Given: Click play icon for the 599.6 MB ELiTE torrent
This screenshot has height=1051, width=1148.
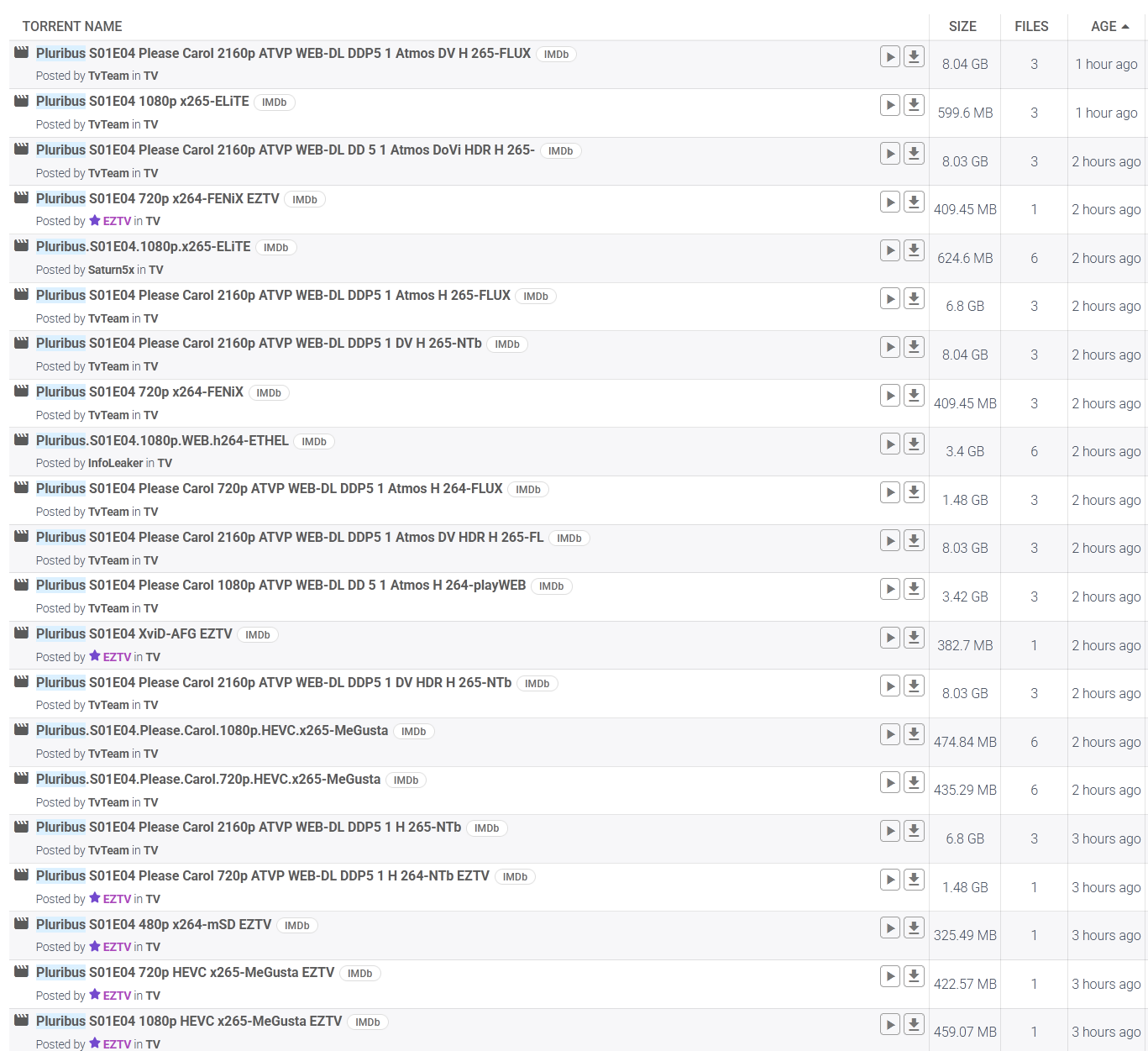Looking at the screenshot, I should point(890,105).
